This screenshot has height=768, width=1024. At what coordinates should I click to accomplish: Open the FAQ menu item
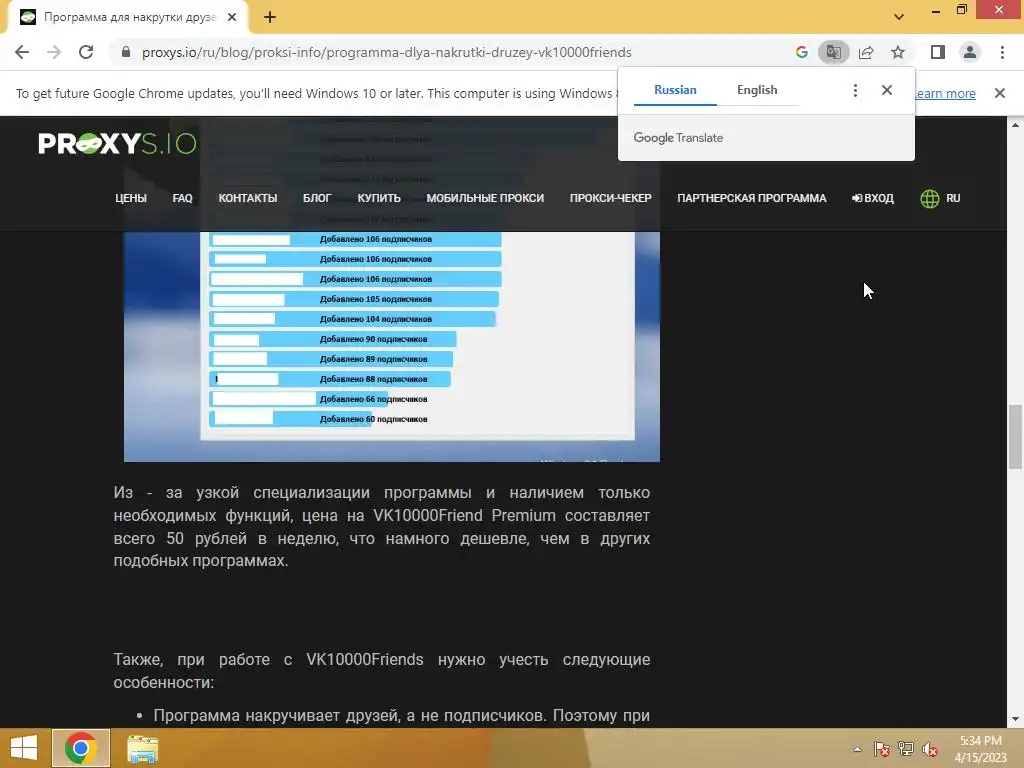tap(182, 198)
